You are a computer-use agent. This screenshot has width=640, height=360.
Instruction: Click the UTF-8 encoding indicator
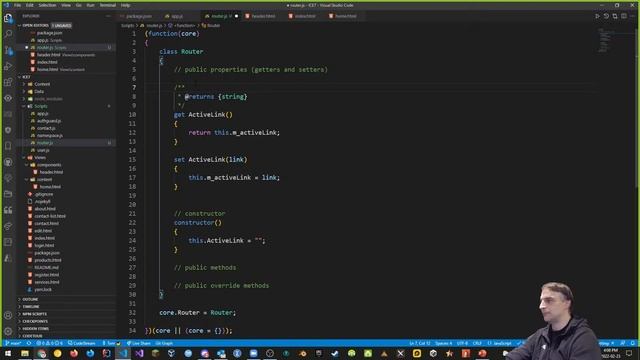[462, 343]
